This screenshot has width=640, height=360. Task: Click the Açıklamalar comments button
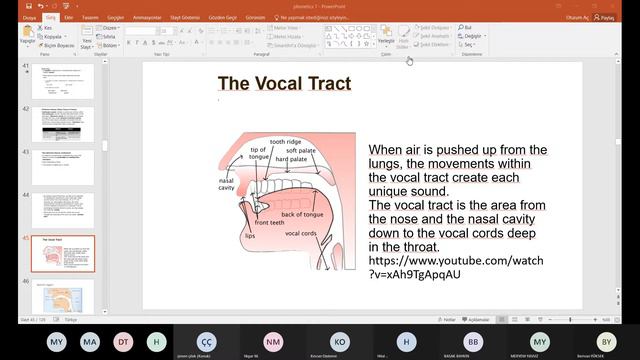(x=476, y=320)
